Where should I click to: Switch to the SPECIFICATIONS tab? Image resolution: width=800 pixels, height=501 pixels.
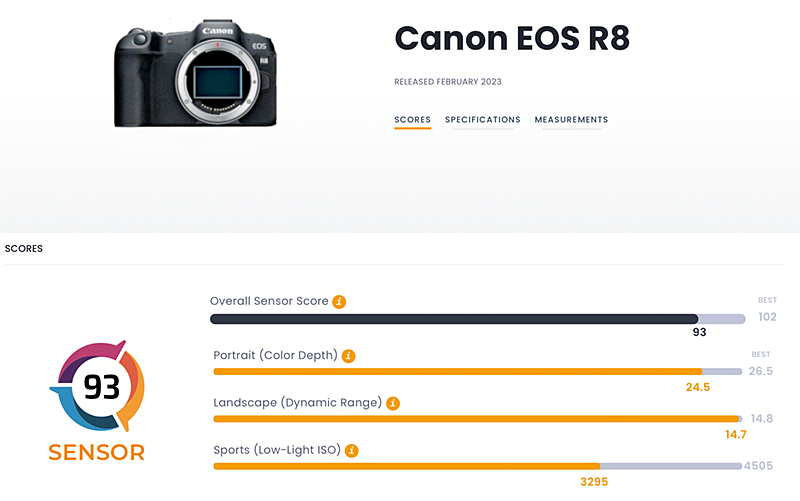[x=482, y=120]
